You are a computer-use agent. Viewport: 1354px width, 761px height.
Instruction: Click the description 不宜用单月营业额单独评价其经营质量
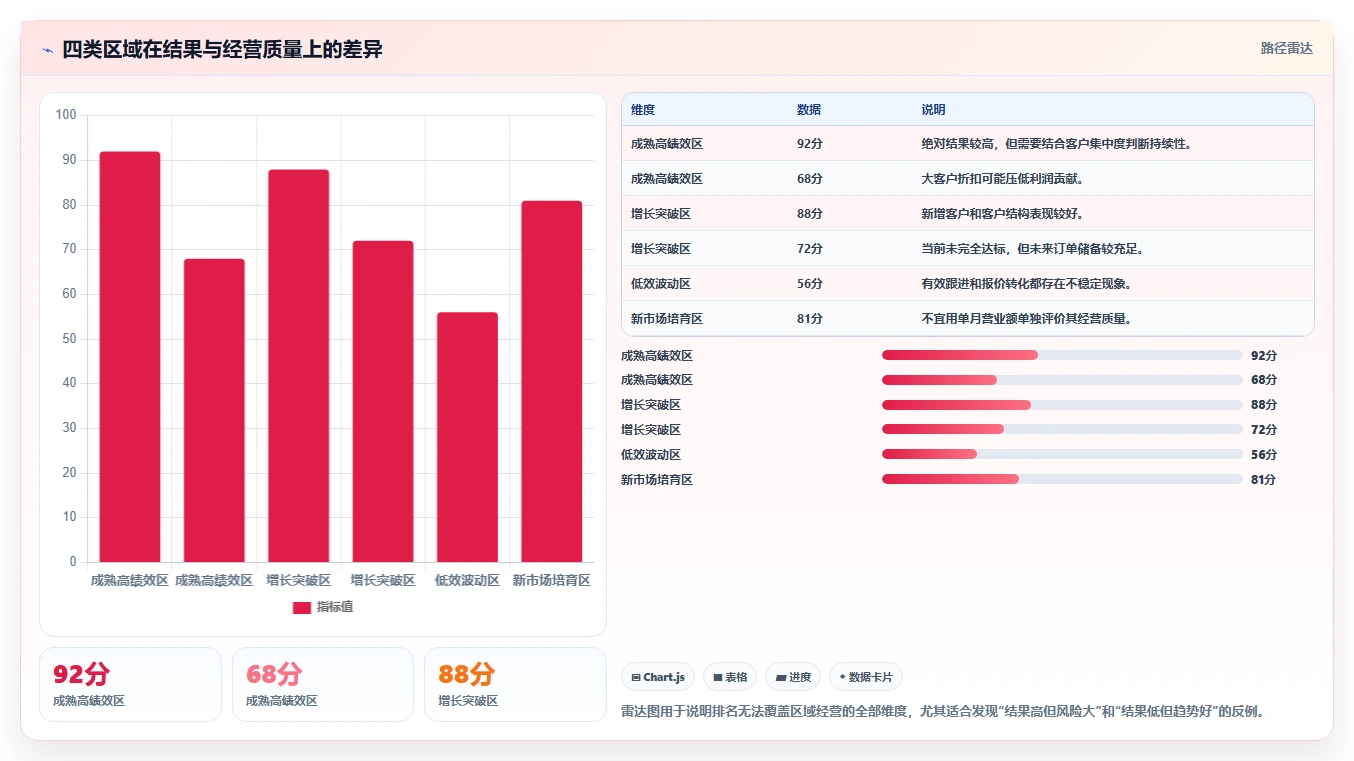click(1027, 319)
